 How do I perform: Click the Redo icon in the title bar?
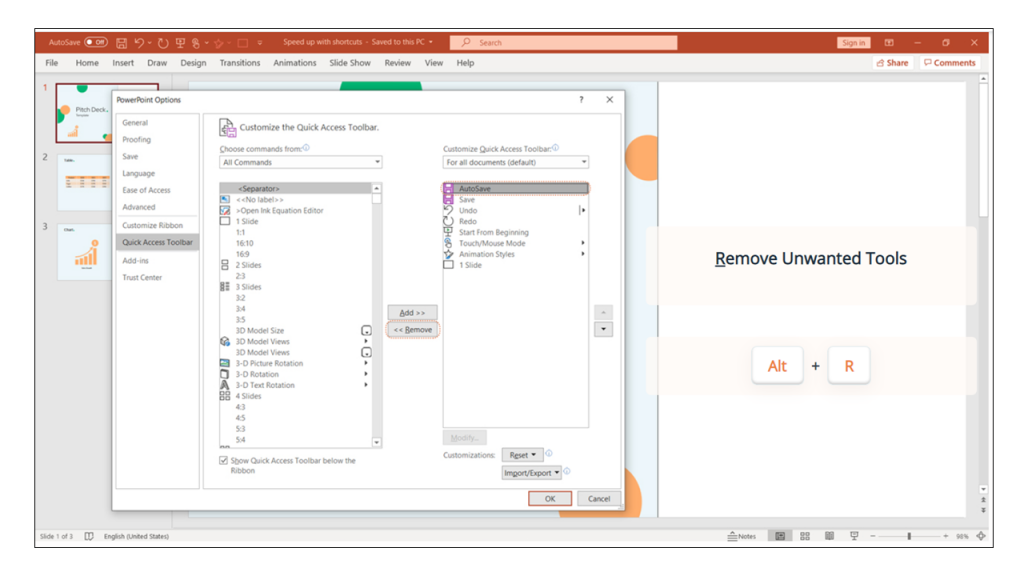pyautogui.click(x=163, y=42)
